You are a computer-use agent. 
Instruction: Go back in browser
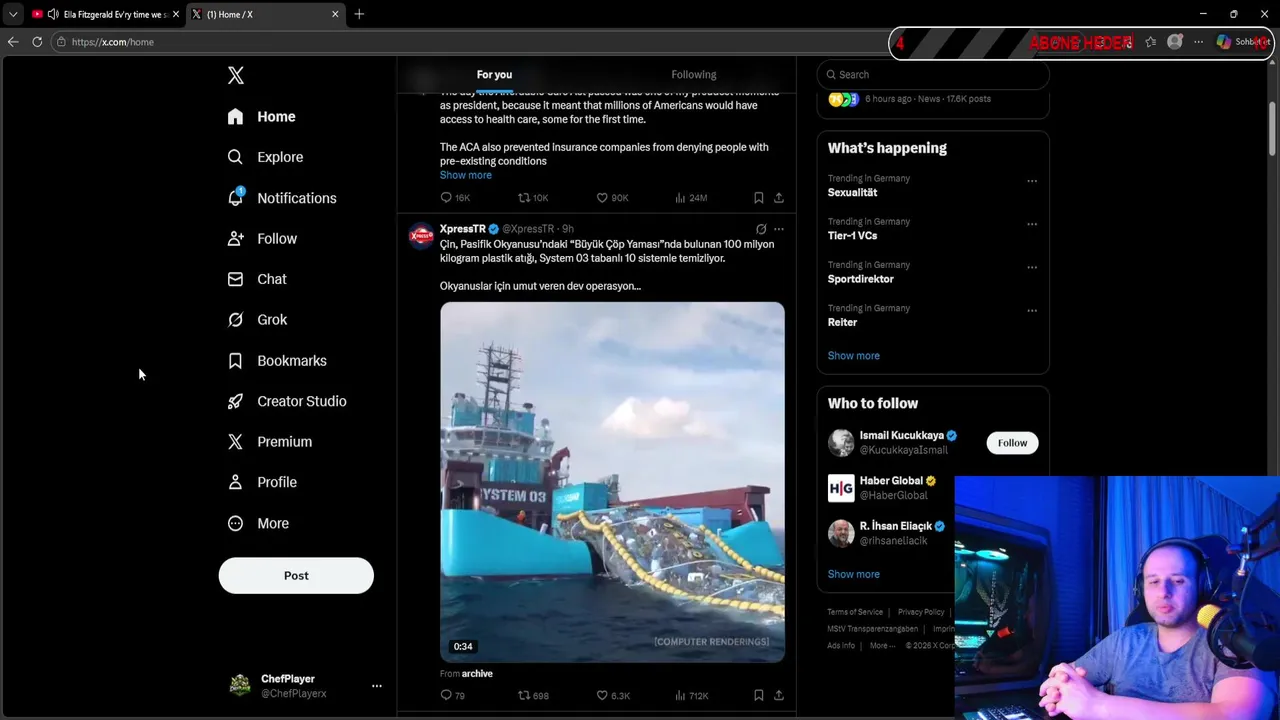pos(12,42)
